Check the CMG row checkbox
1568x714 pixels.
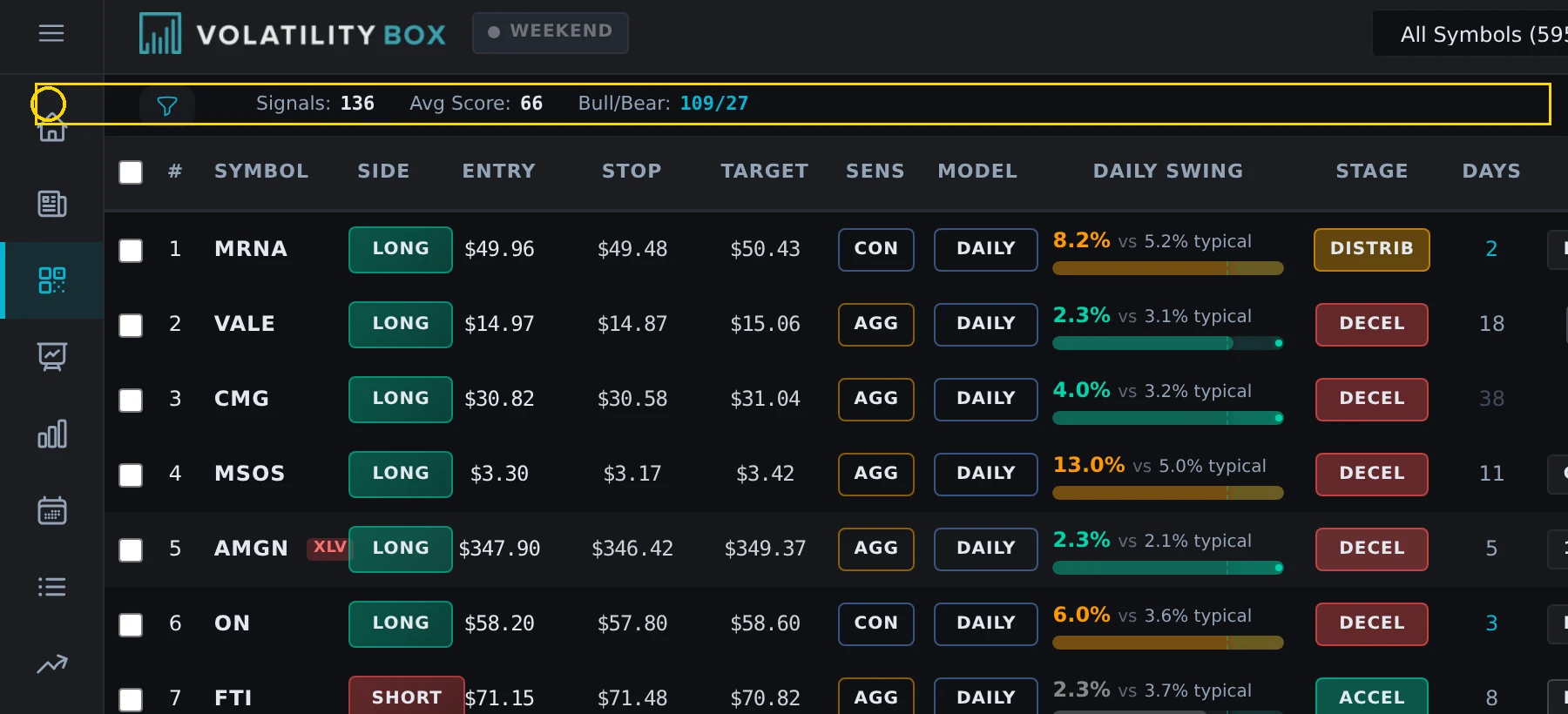click(131, 401)
